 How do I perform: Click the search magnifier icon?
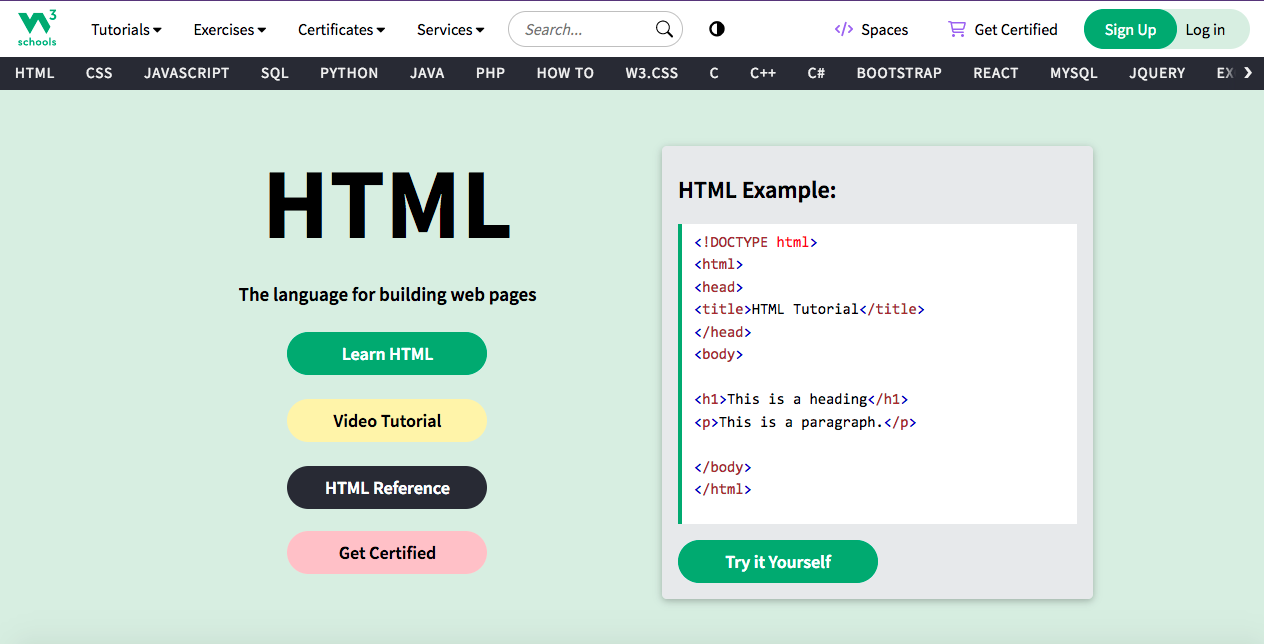point(663,29)
